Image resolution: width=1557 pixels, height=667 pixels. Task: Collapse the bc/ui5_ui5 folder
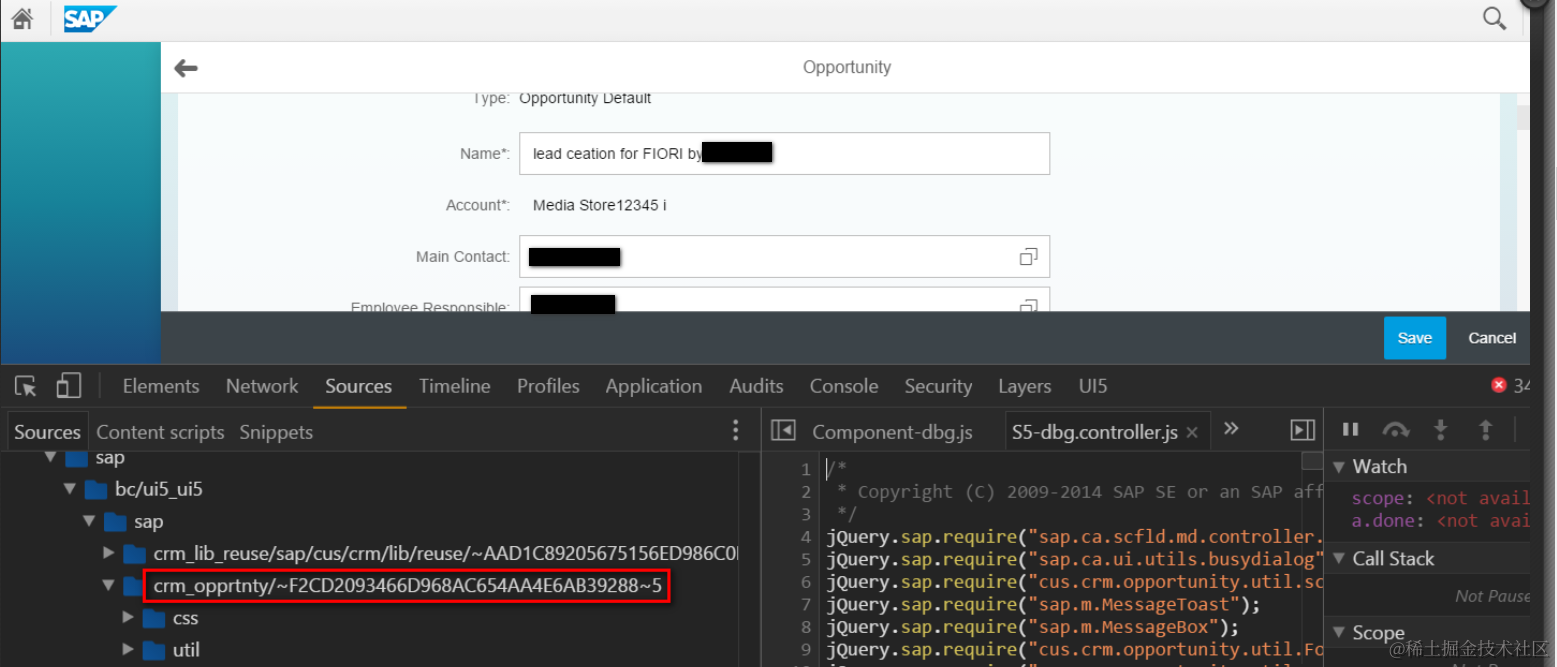[x=70, y=489]
